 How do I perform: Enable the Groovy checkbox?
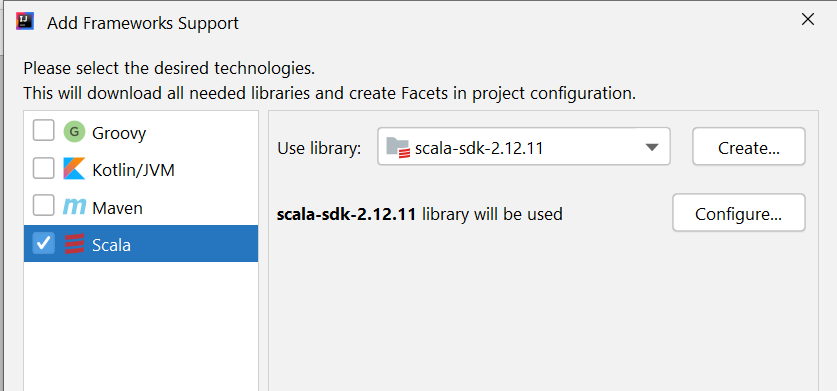[44, 131]
